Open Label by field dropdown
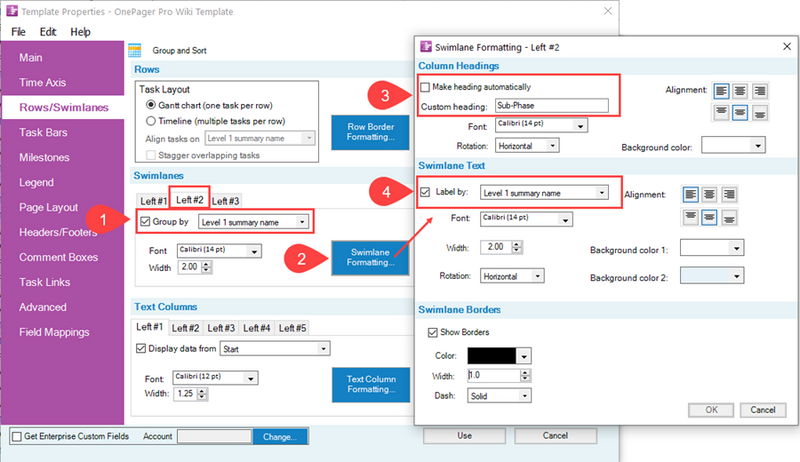800x462 pixels. (602, 193)
